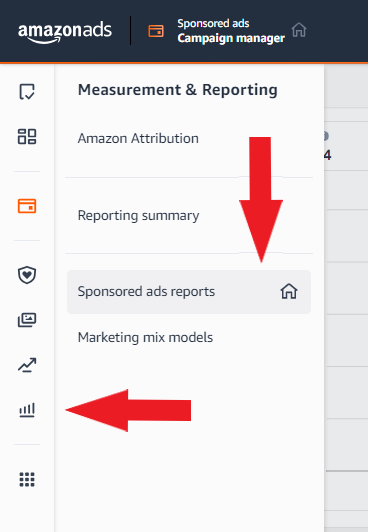Open Amazon Attribution

(x=138, y=138)
